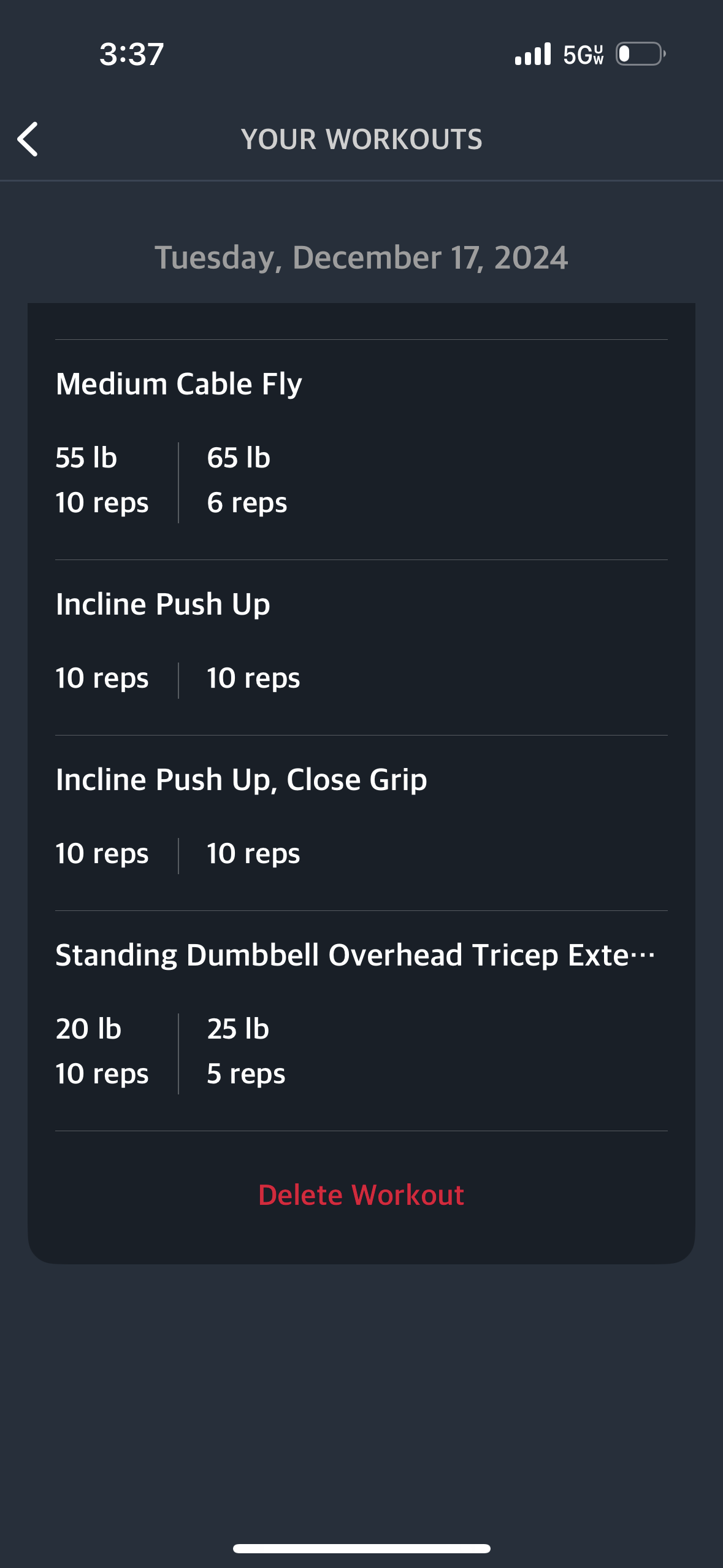Tap first set of Close Grip push up
The image size is (723, 1568).
pos(102,854)
